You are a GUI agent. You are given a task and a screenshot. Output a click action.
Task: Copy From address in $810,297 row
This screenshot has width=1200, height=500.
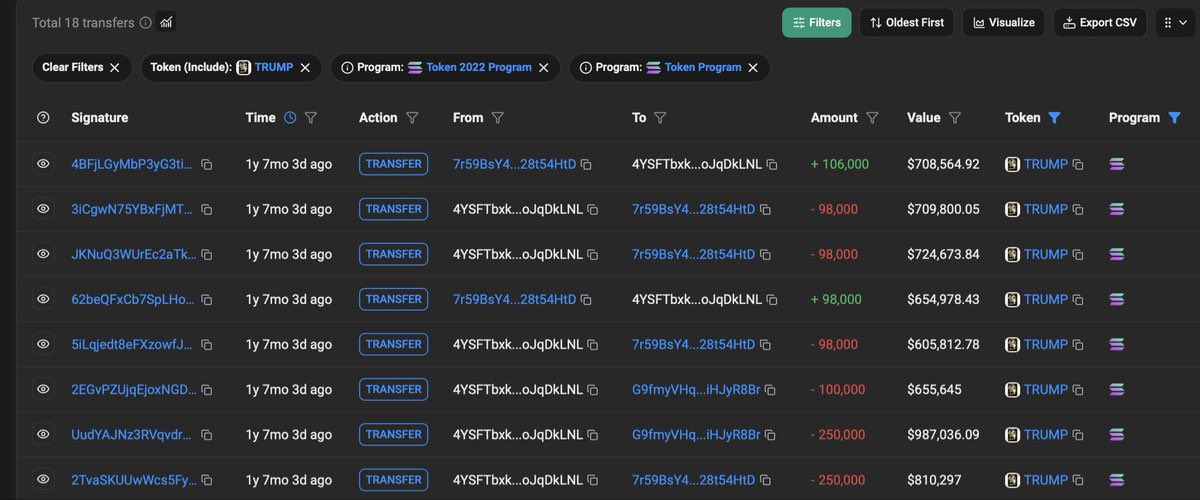(x=592, y=480)
